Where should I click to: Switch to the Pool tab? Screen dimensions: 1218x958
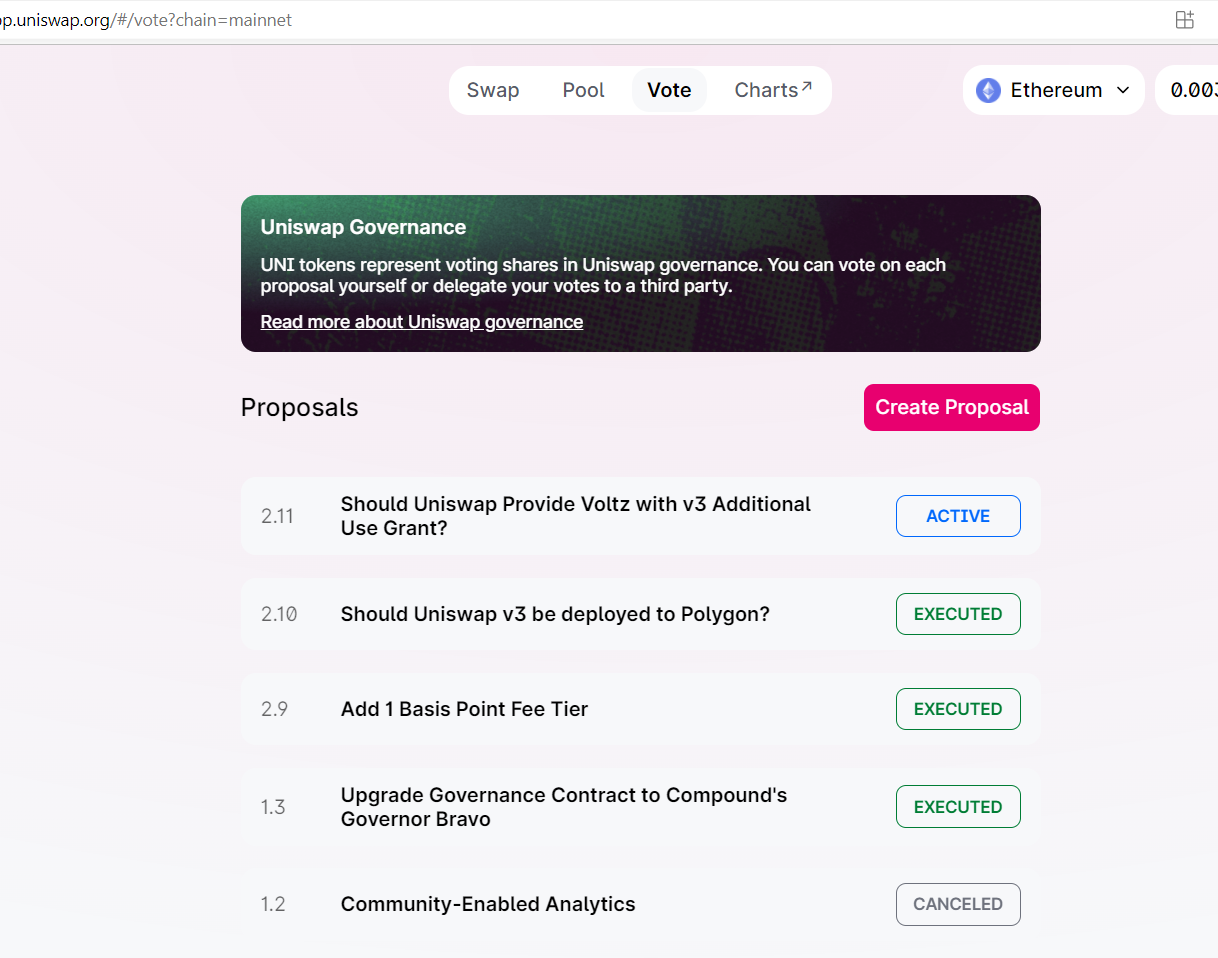(x=583, y=90)
